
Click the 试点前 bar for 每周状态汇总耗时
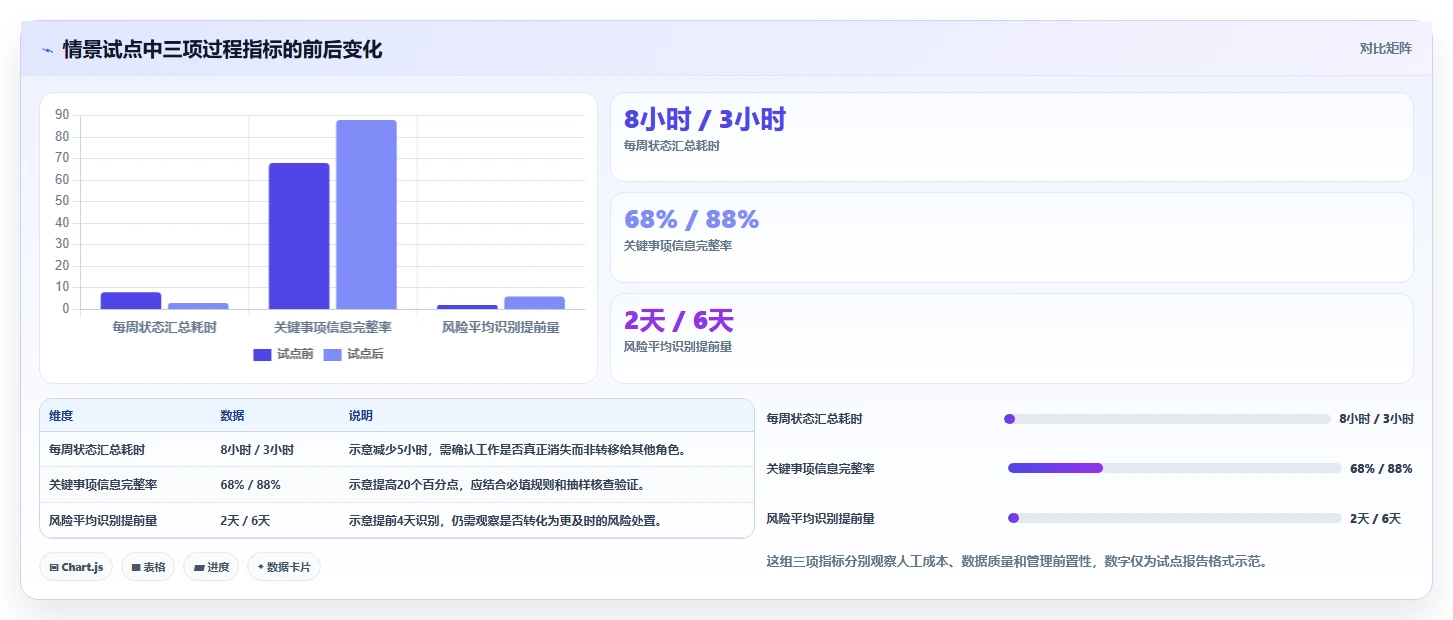click(x=131, y=300)
